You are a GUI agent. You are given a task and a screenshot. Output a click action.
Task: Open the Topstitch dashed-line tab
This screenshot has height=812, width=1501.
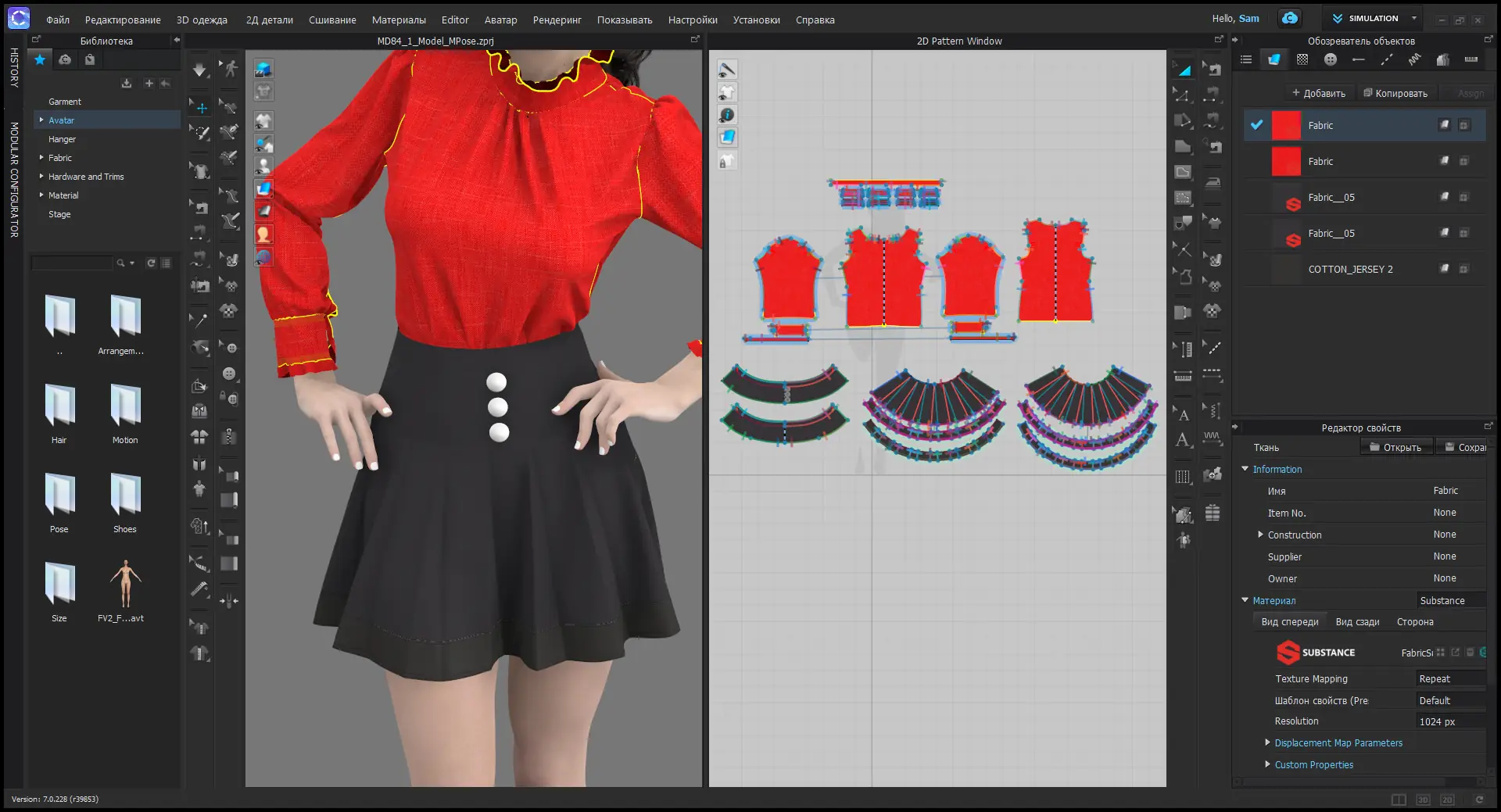(1387, 60)
